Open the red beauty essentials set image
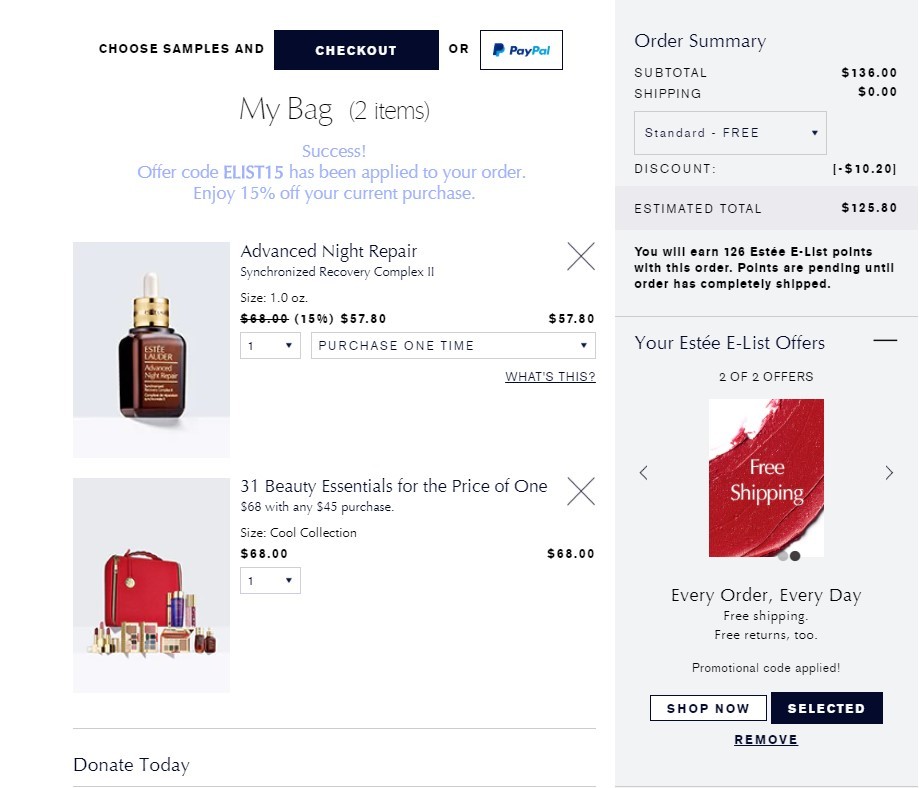Image resolution: width=919 pixels, height=788 pixels. pyautogui.click(x=151, y=585)
